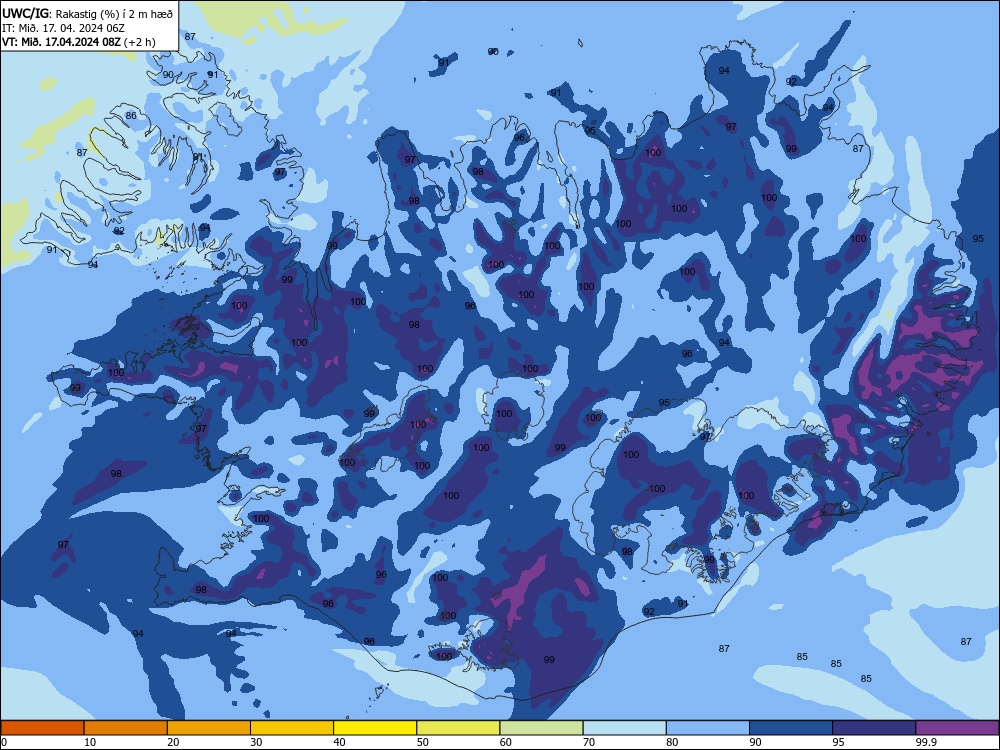
Task: Click the legend scale label '20'
Action: [173, 742]
